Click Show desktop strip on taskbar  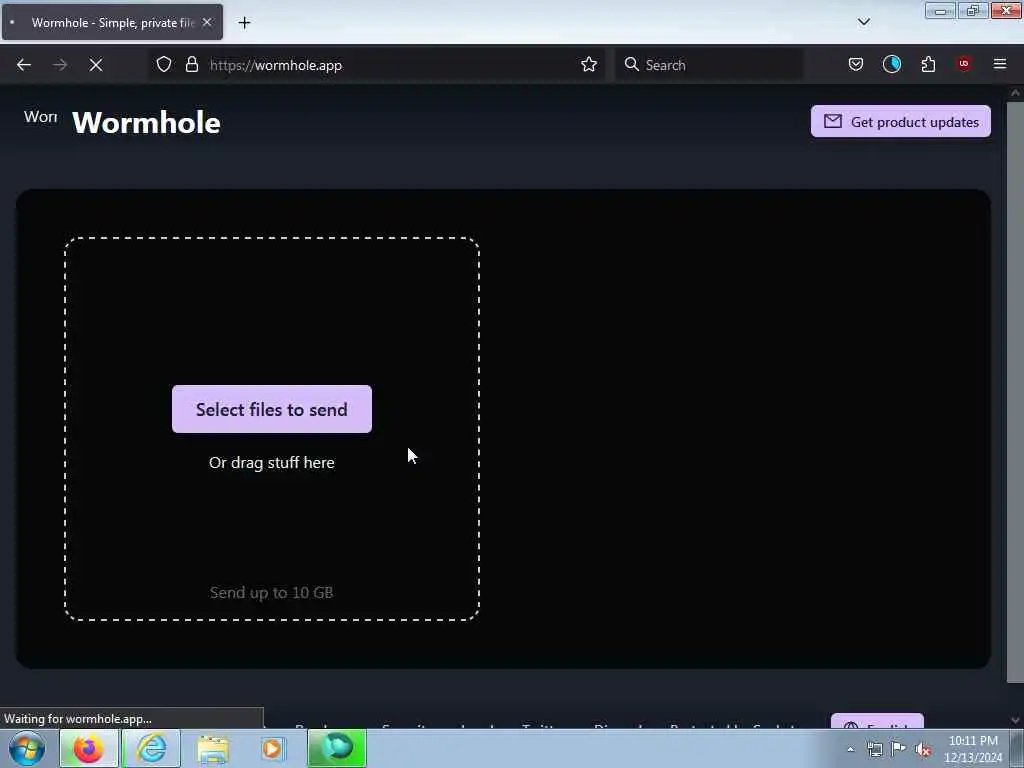(1017, 748)
